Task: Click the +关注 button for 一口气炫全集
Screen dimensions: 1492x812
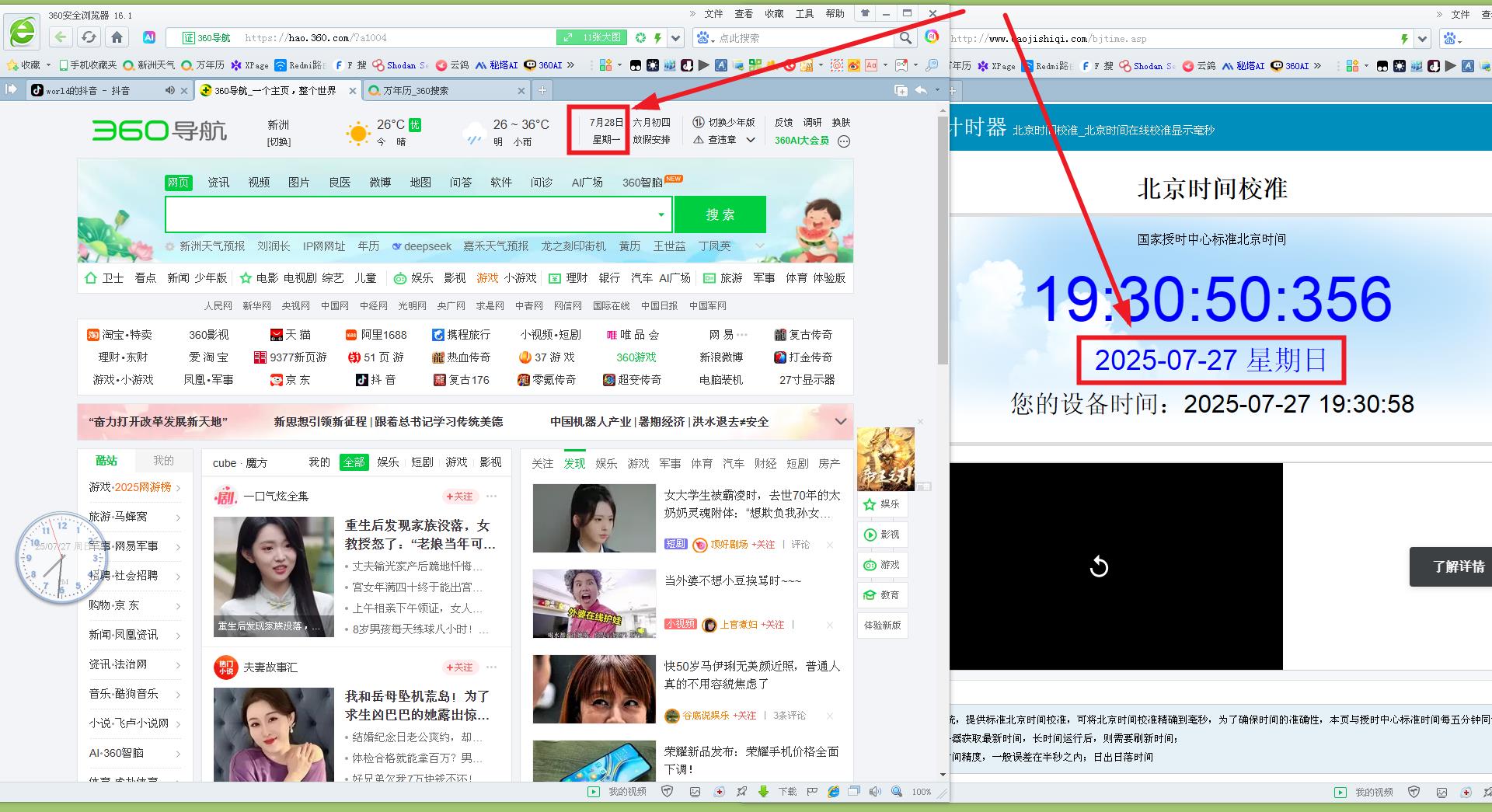Action: point(459,496)
